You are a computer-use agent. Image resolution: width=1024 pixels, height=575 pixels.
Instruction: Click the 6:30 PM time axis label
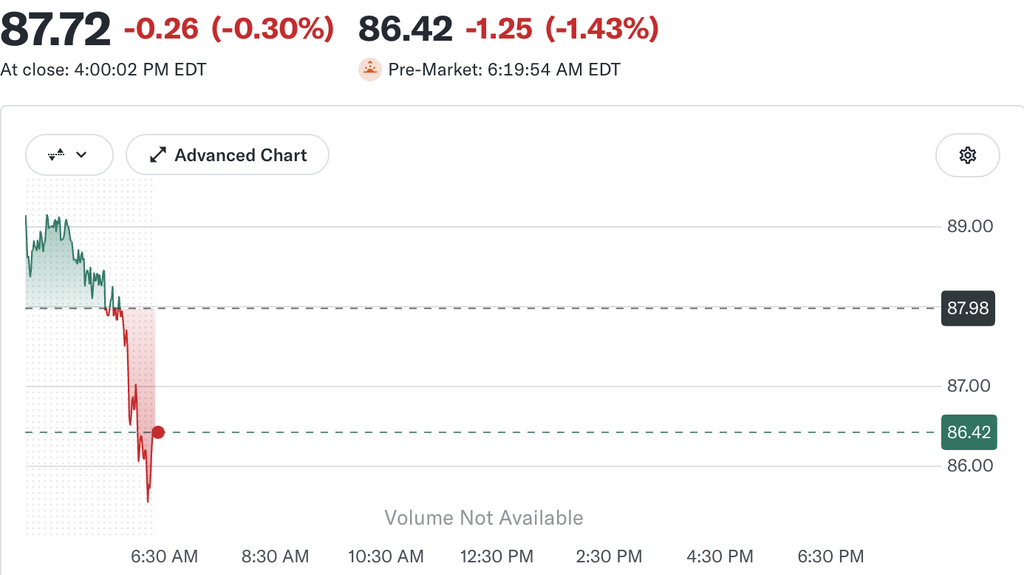click(831, 557)
